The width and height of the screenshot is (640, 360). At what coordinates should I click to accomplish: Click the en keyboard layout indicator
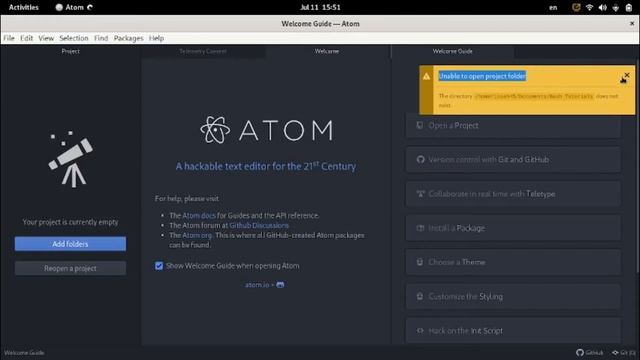click(553, 7)
